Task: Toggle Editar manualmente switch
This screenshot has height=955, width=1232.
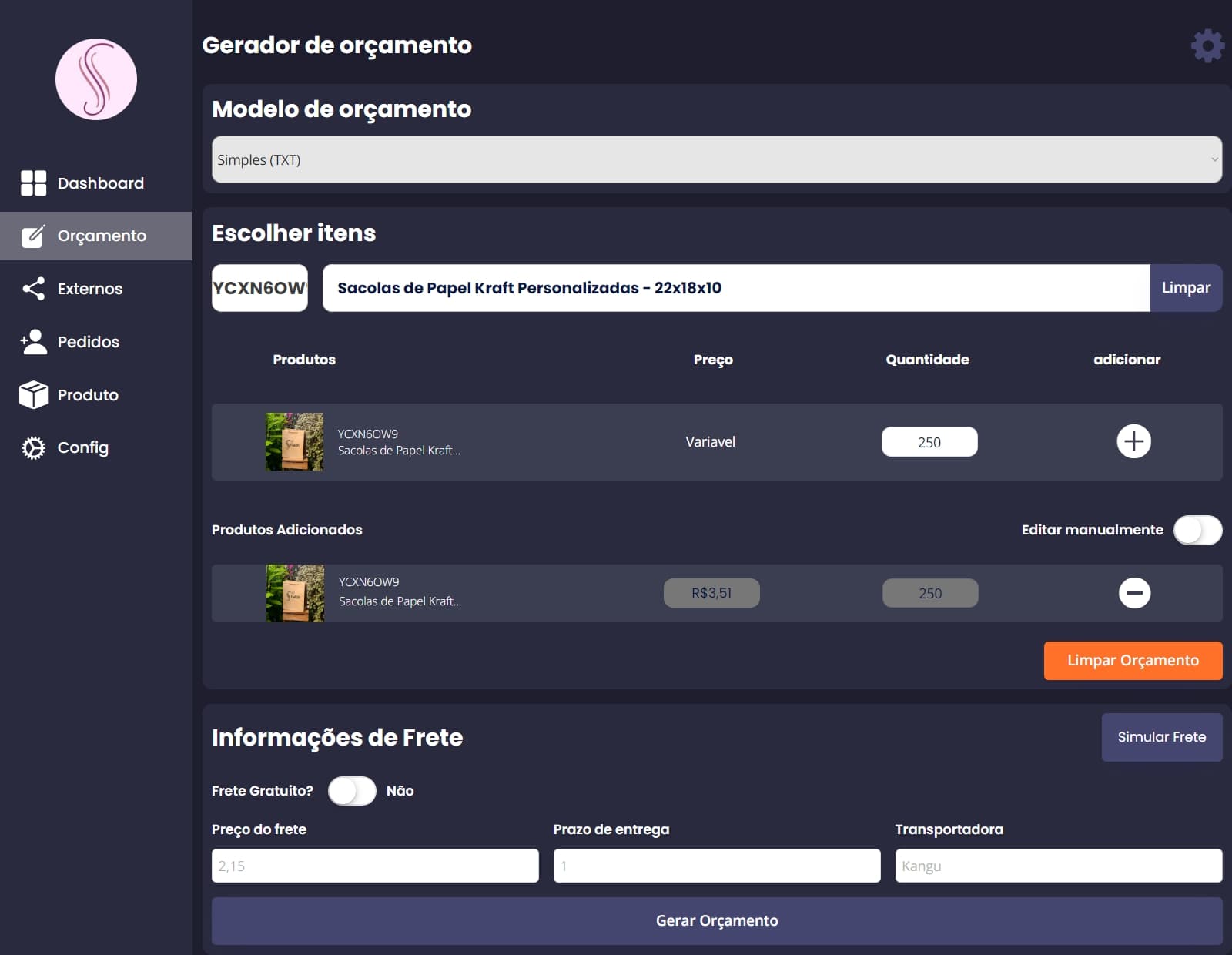Action: point(1197,530)
